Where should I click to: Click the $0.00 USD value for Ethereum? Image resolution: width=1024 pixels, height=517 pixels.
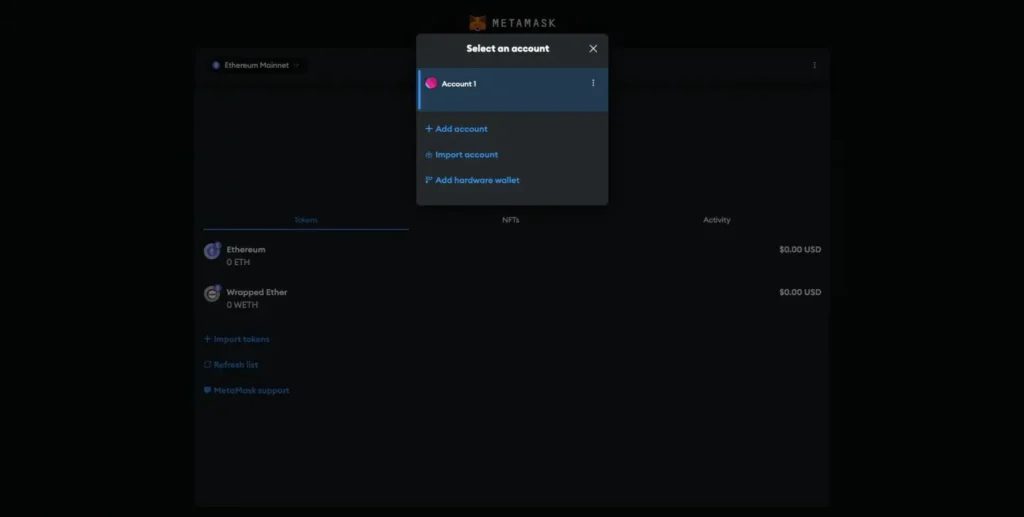point(800,249)
